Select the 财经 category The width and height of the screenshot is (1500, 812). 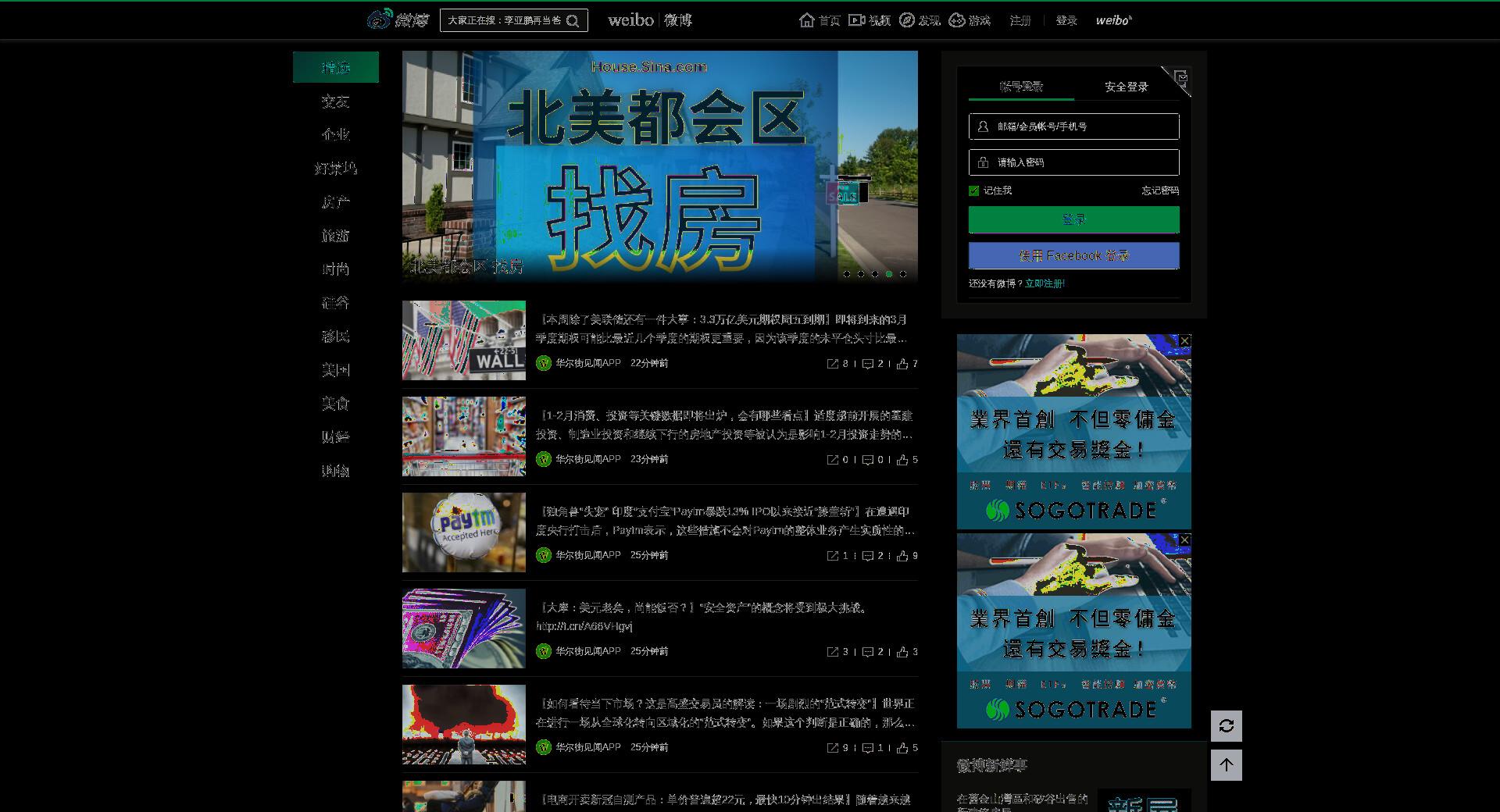336,437
